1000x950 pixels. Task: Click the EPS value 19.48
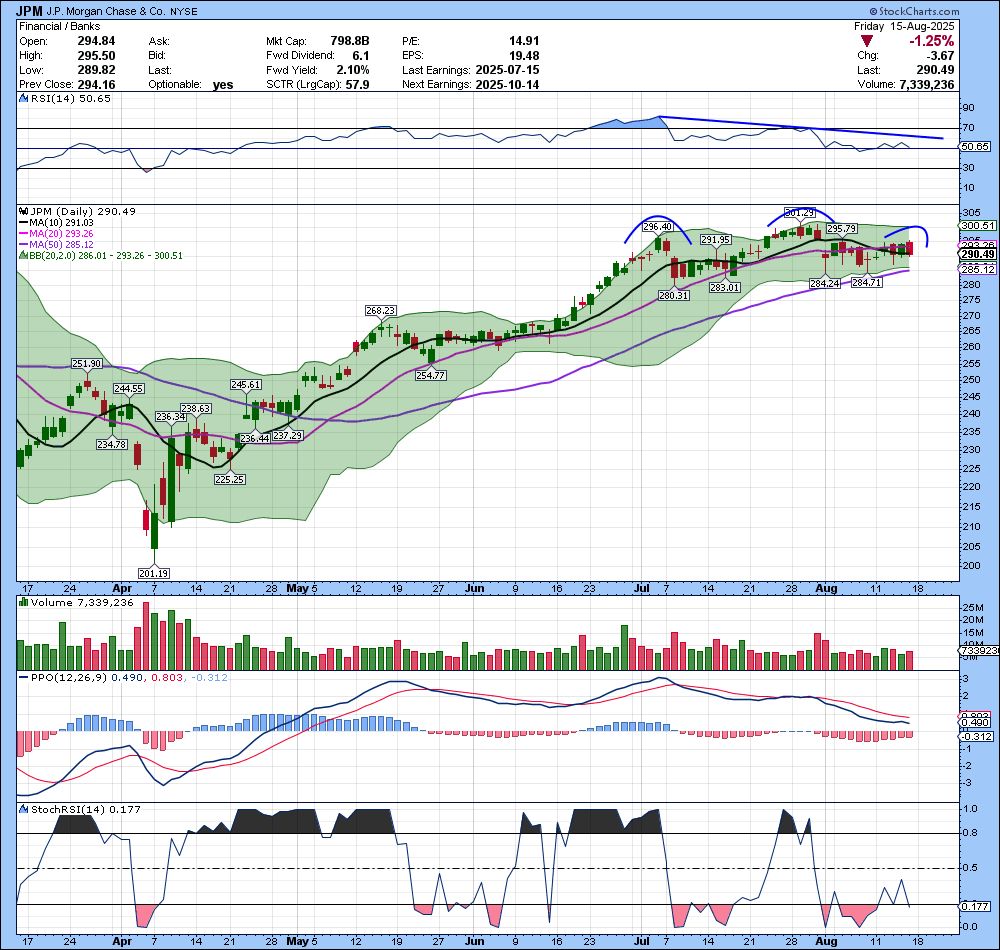(x=524, y=56)
